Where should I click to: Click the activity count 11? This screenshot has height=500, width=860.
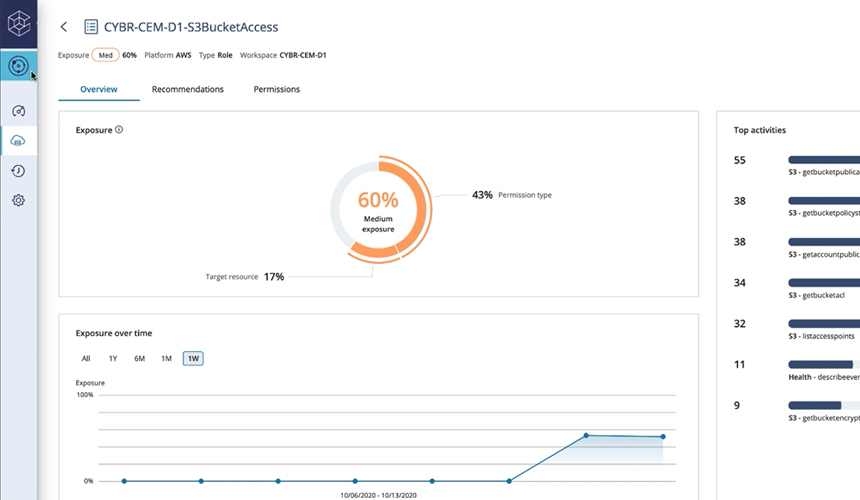(x=739, y=365)
